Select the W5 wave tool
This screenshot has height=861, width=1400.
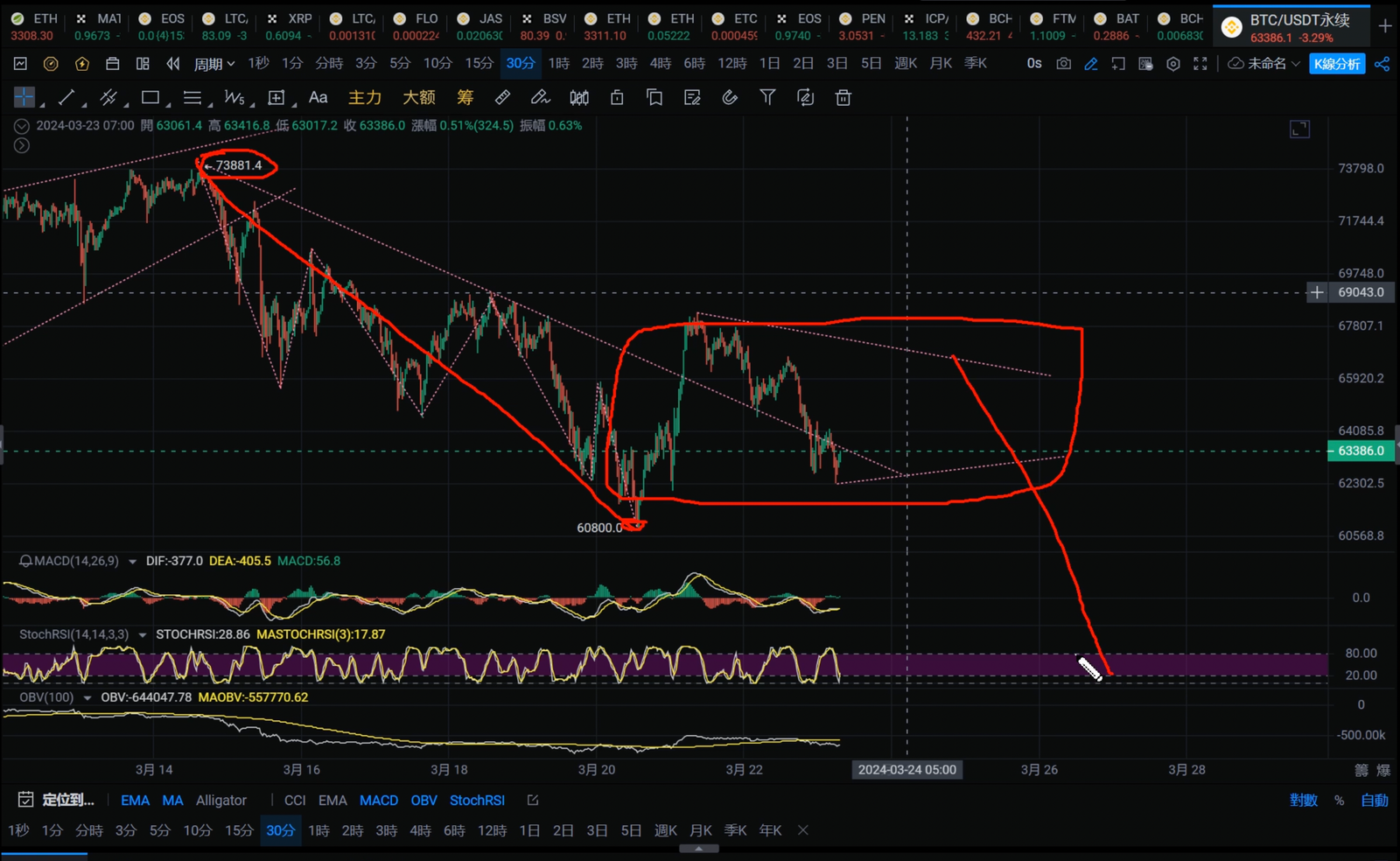[x=234, y=97]
